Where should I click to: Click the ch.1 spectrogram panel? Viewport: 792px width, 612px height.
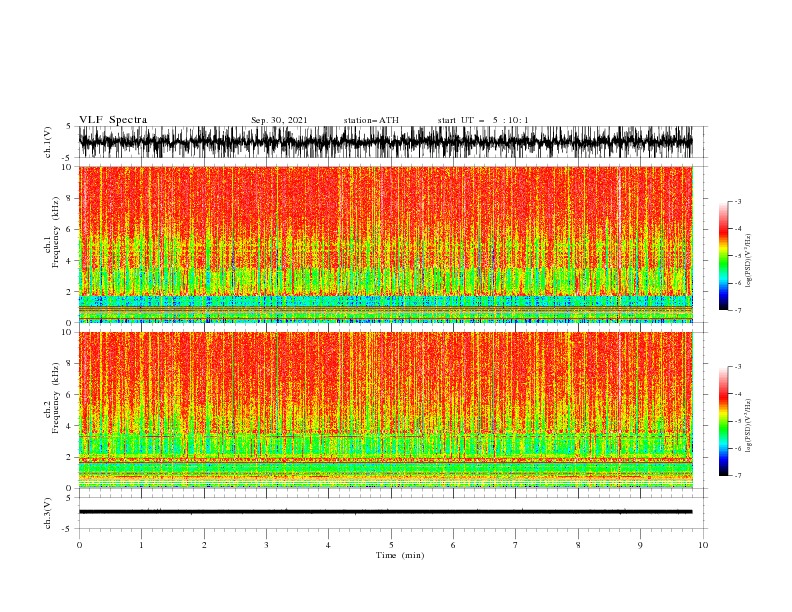(x=386, y=244)
